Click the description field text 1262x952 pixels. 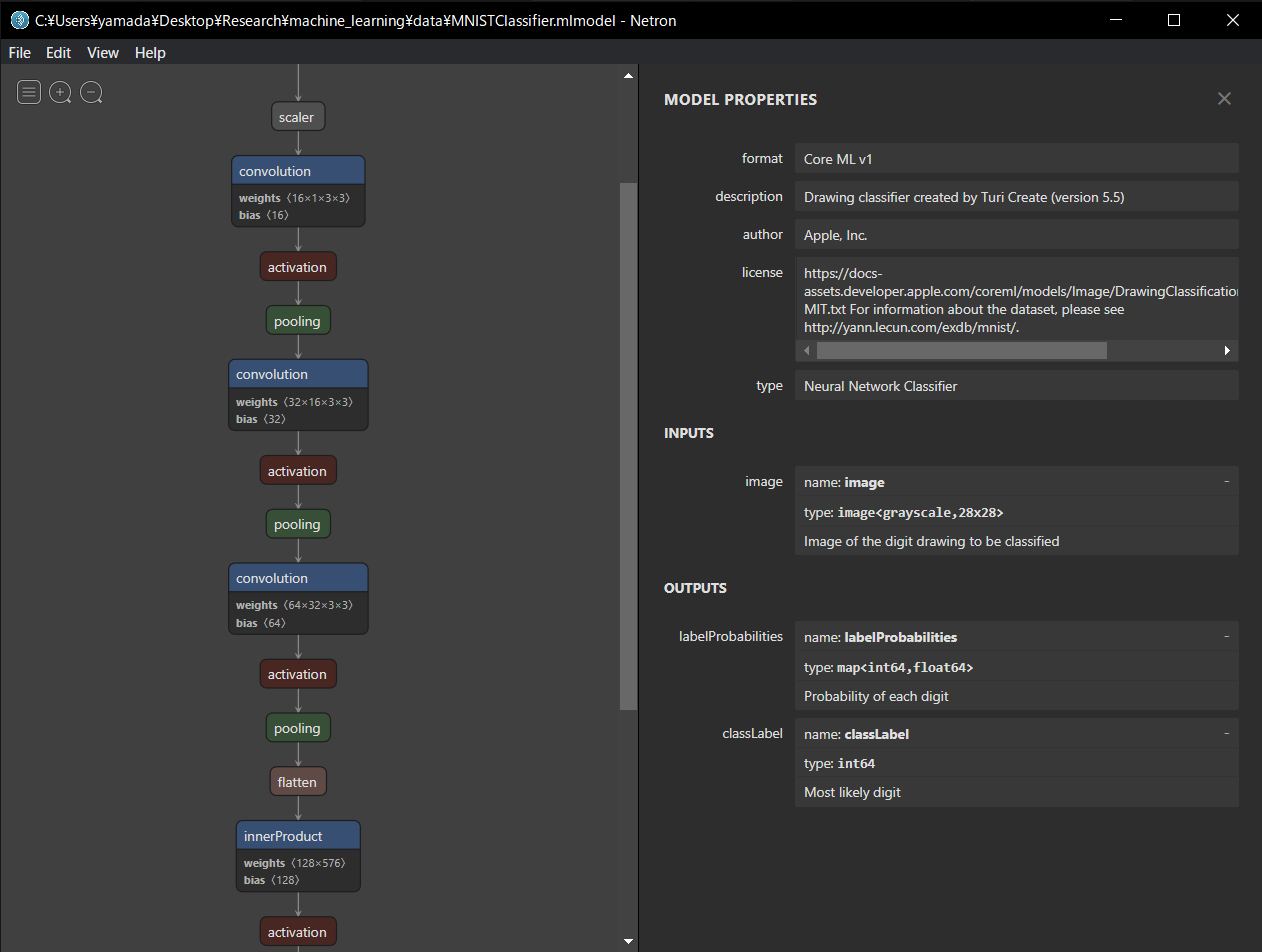tap(964, 197)
